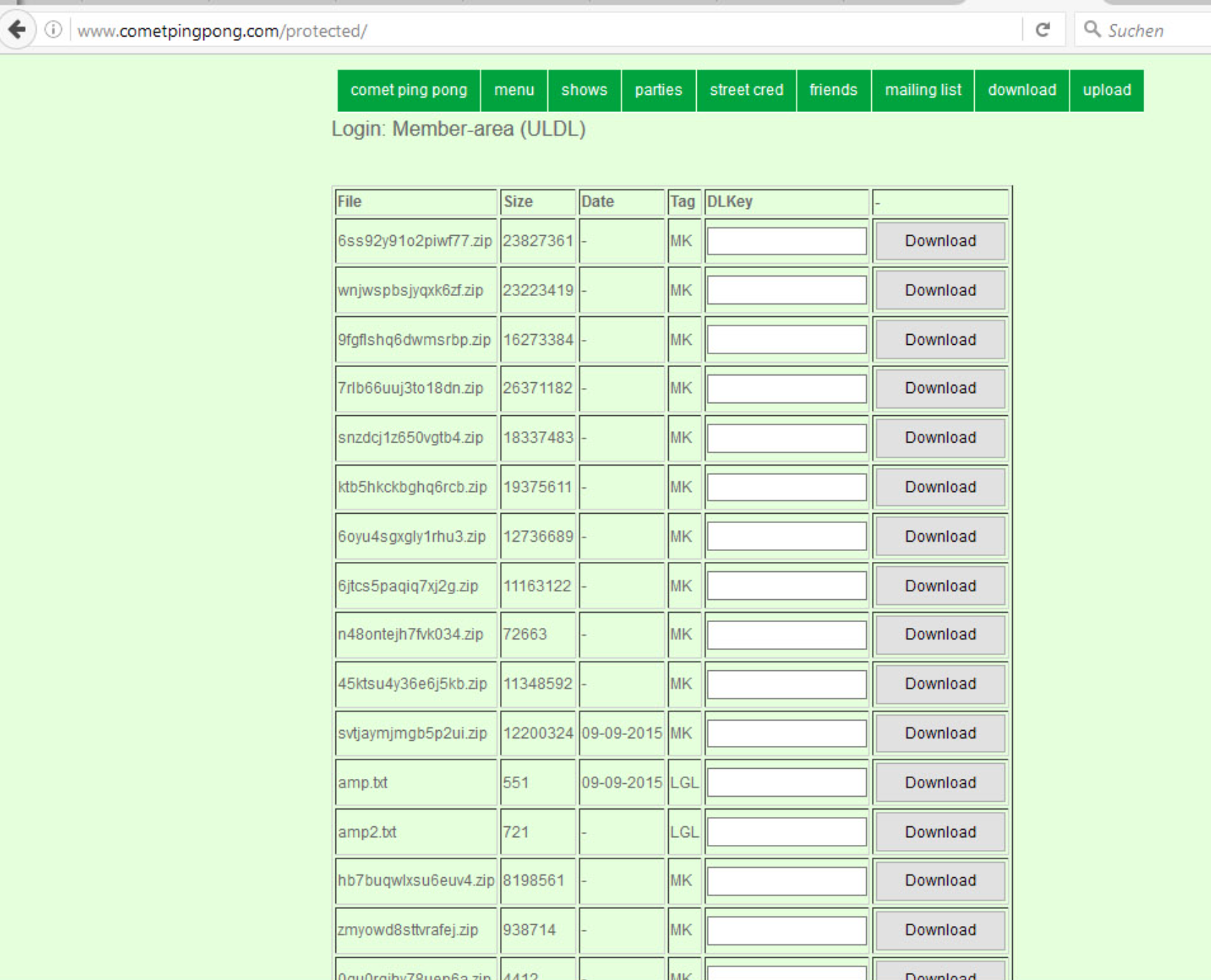Open the comet ping pong home tab
The height and width of the screenshot is (980, 1211).
click(409, 91)
